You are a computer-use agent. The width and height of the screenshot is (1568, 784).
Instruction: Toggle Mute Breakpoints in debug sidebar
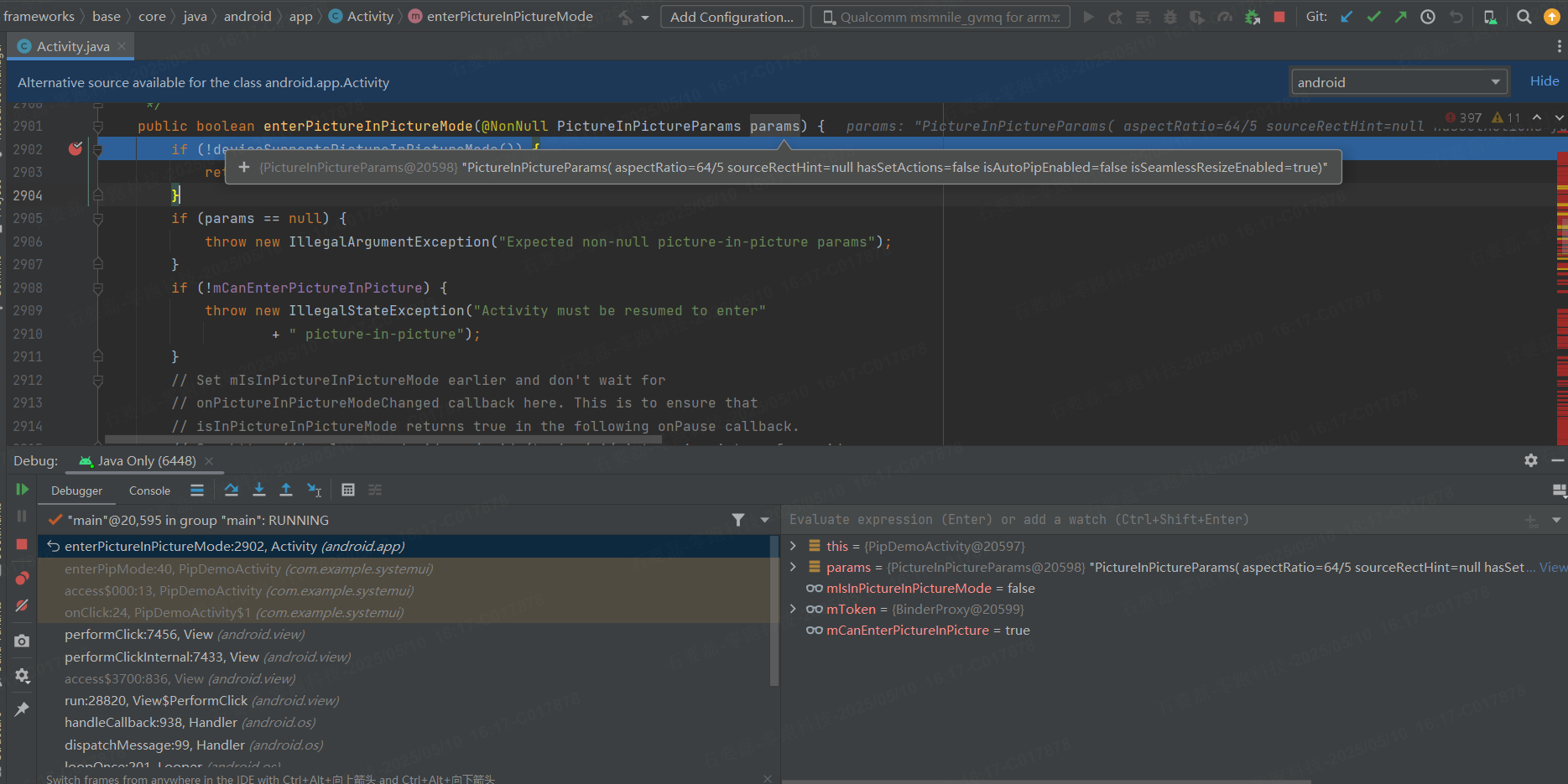pyautogui.click(x=22, y=605)
